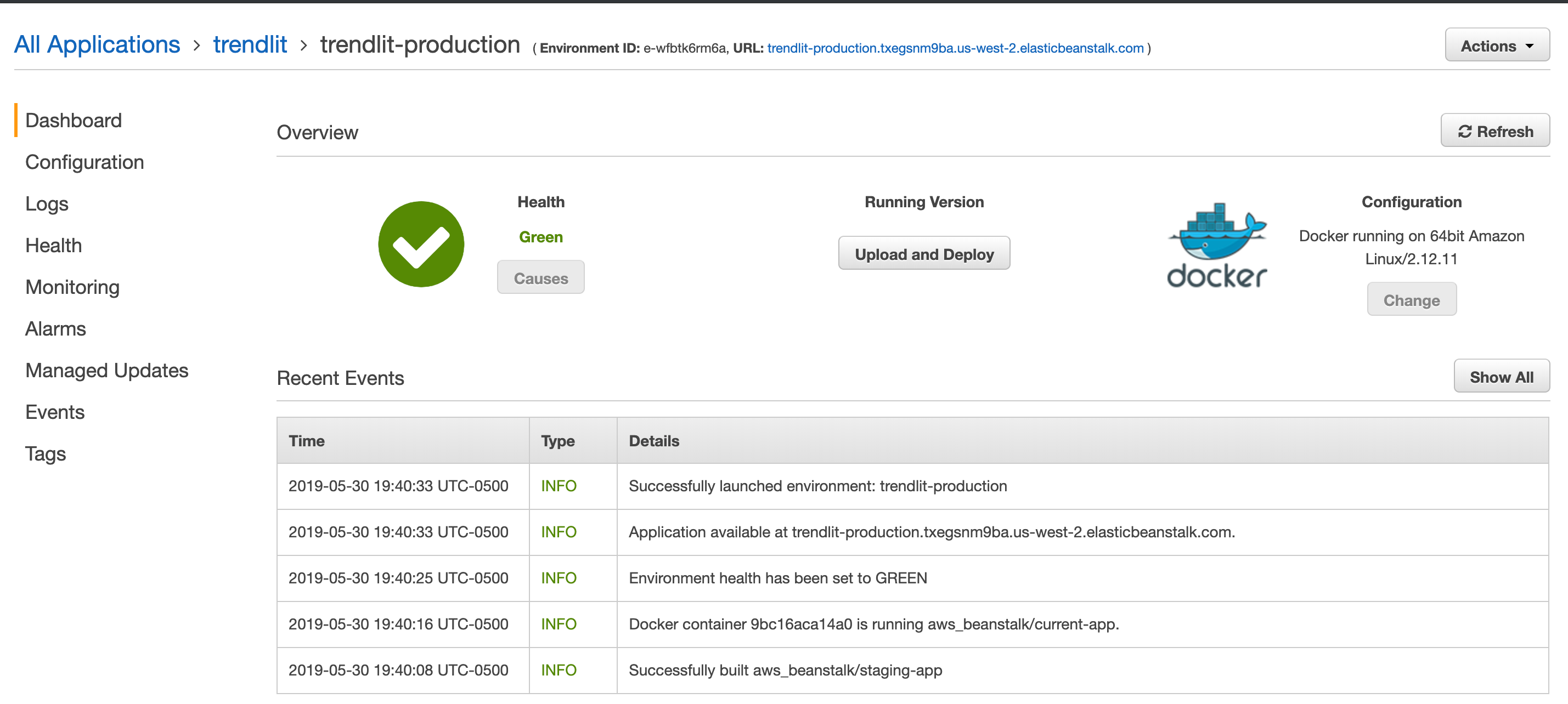Click the Docker whale logo

1216,245
